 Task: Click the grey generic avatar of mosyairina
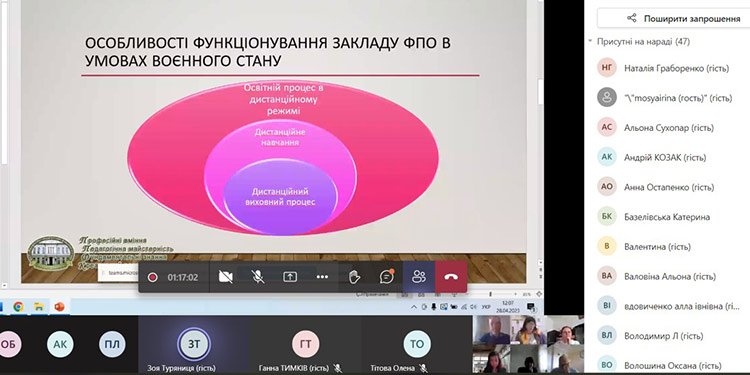(607, 98)
